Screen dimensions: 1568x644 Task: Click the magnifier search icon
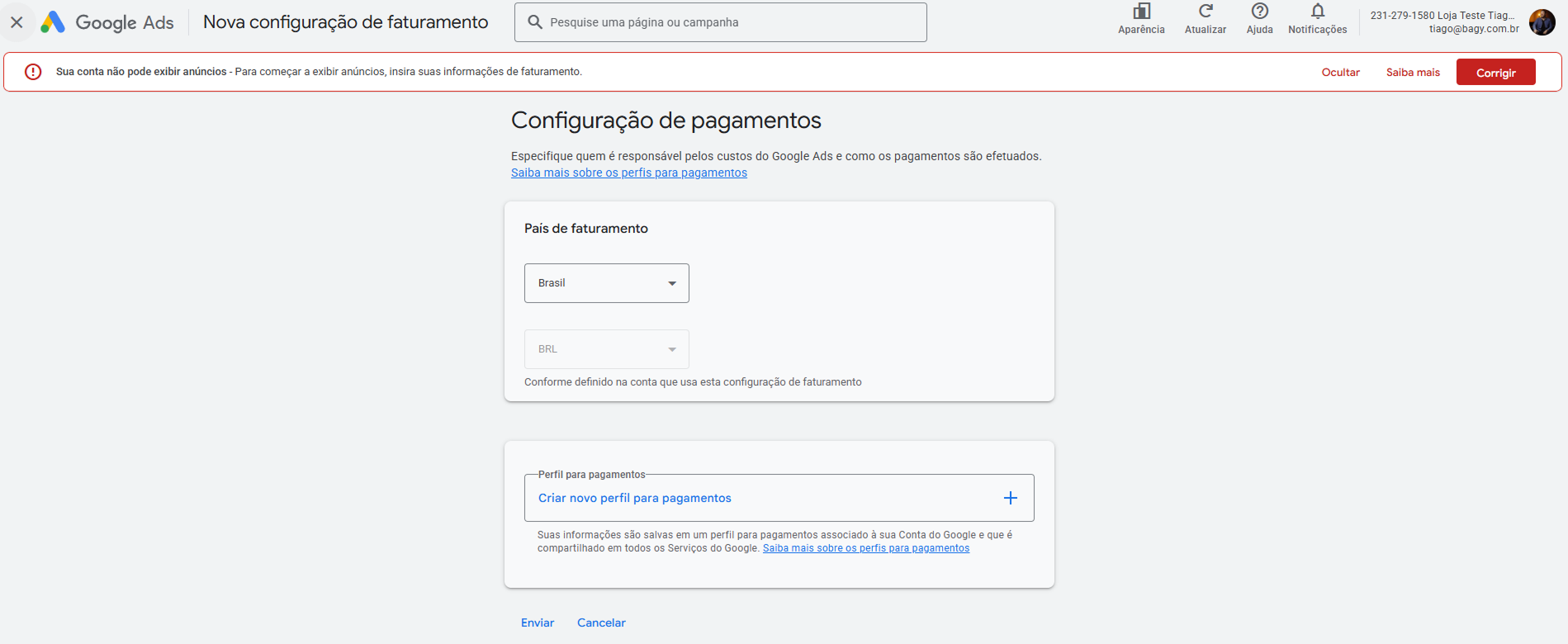coord(535,22)
